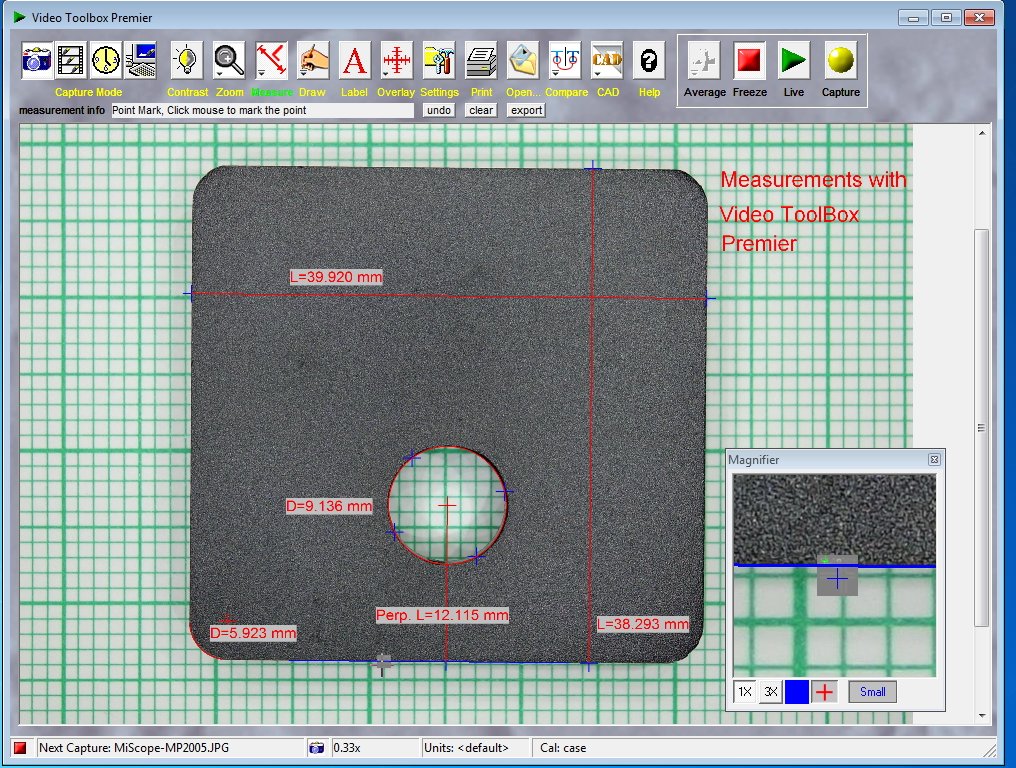The width and height of the screenshot is (1016, 768).
Task: Select the Measure tool
Action: [271, 61]
